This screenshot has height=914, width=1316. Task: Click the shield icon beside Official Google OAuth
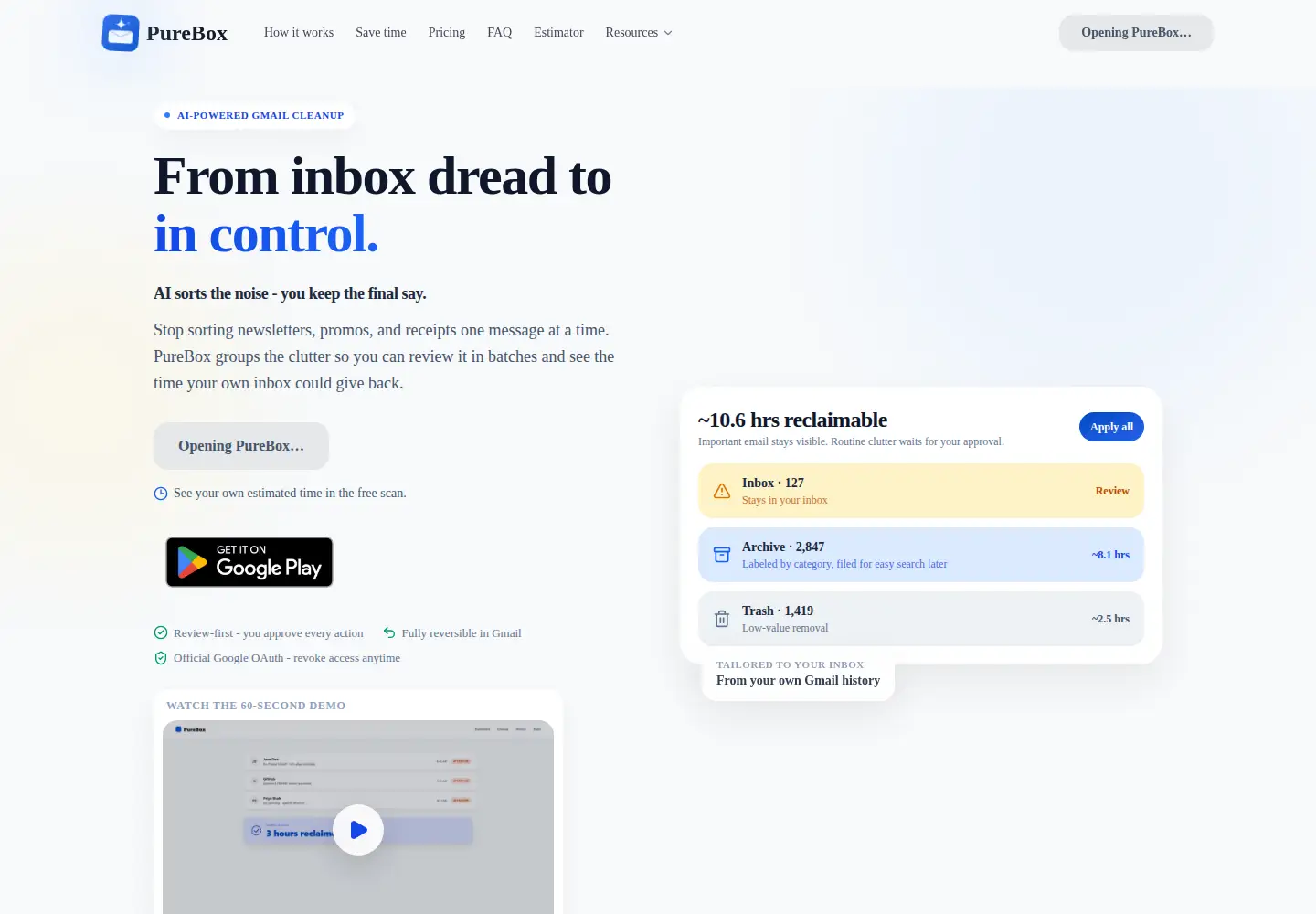(161, 658)
